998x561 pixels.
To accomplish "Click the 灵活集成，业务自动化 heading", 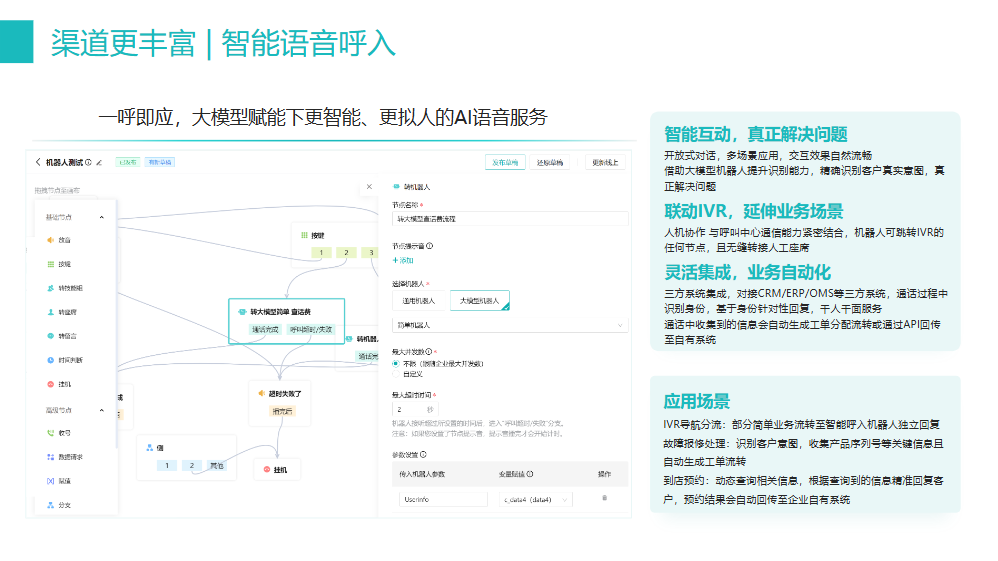I will tap(747, 273).
